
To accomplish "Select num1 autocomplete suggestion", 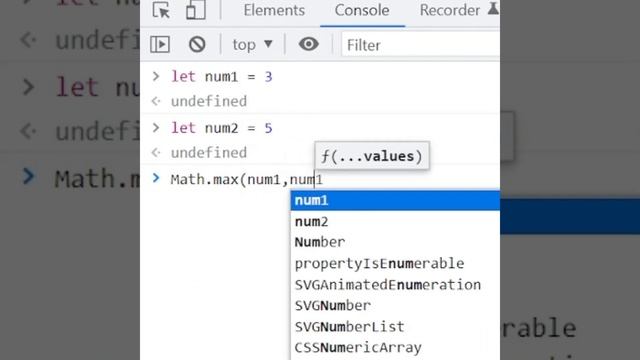I will pyautogui.click(x=395, y=200).
